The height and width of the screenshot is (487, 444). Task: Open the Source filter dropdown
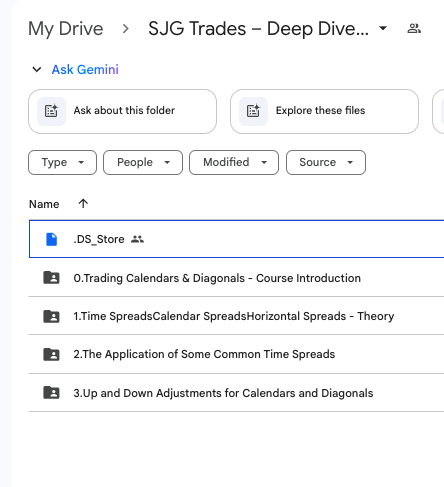(326, 162)
